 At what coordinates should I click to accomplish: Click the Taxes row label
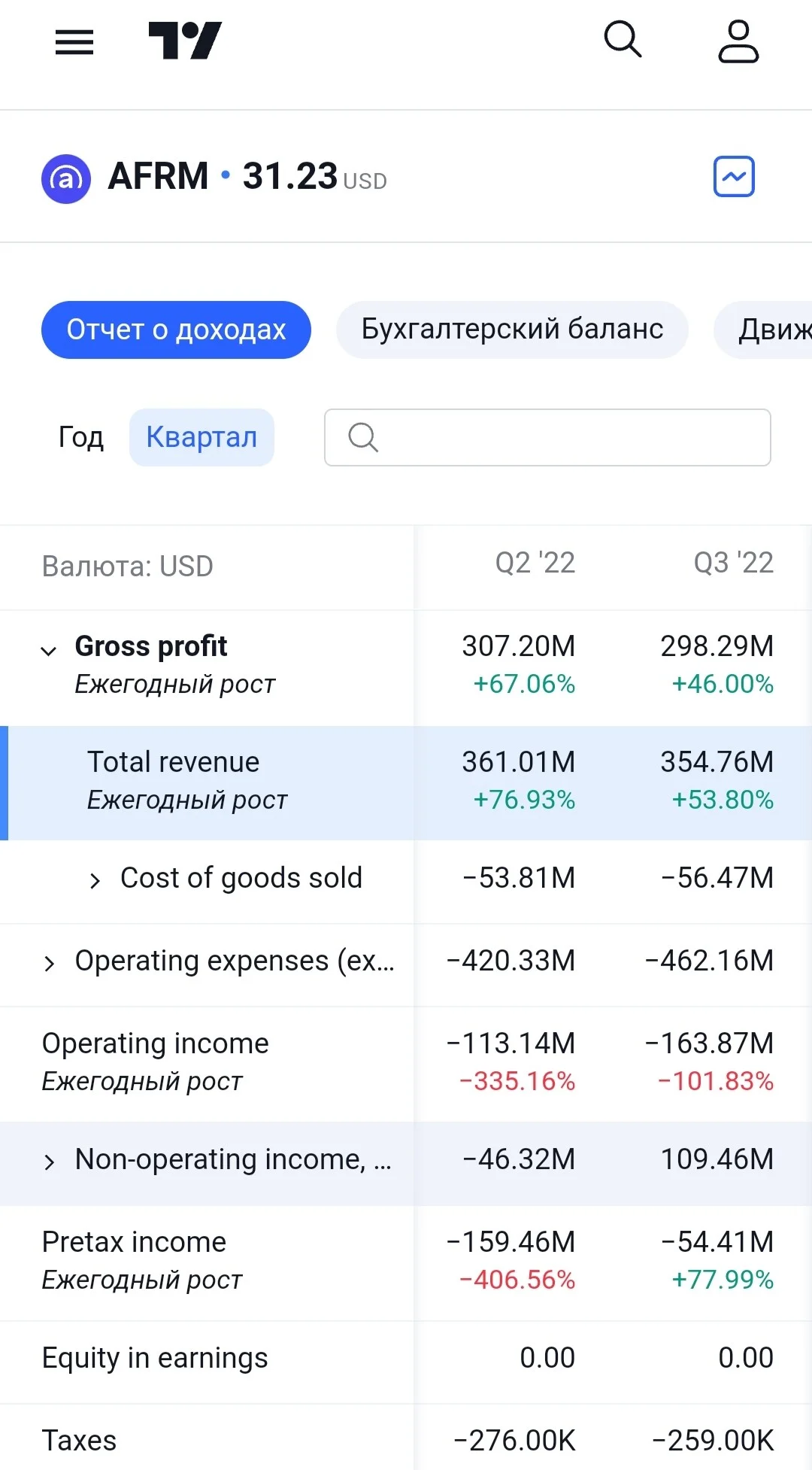79,1441
